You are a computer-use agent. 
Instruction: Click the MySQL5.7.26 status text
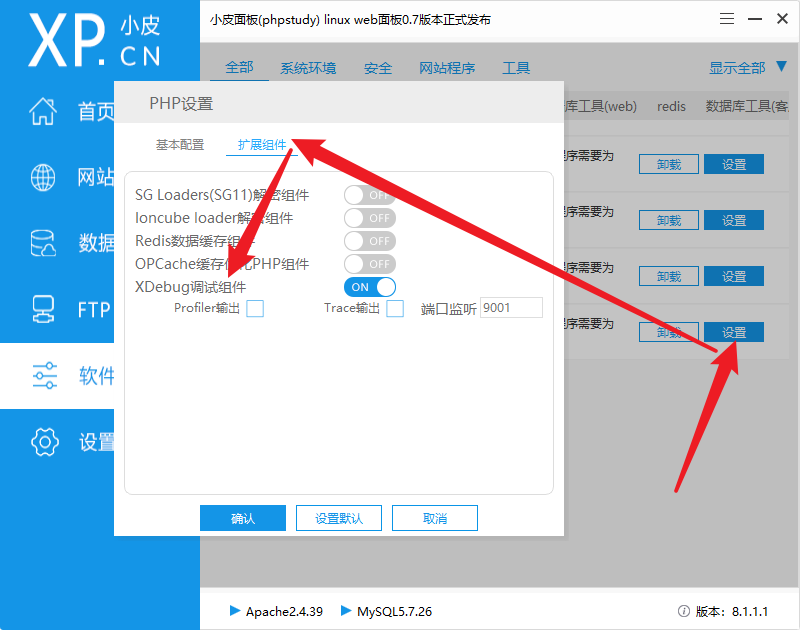pyautogui.click(x=394, y=611)
